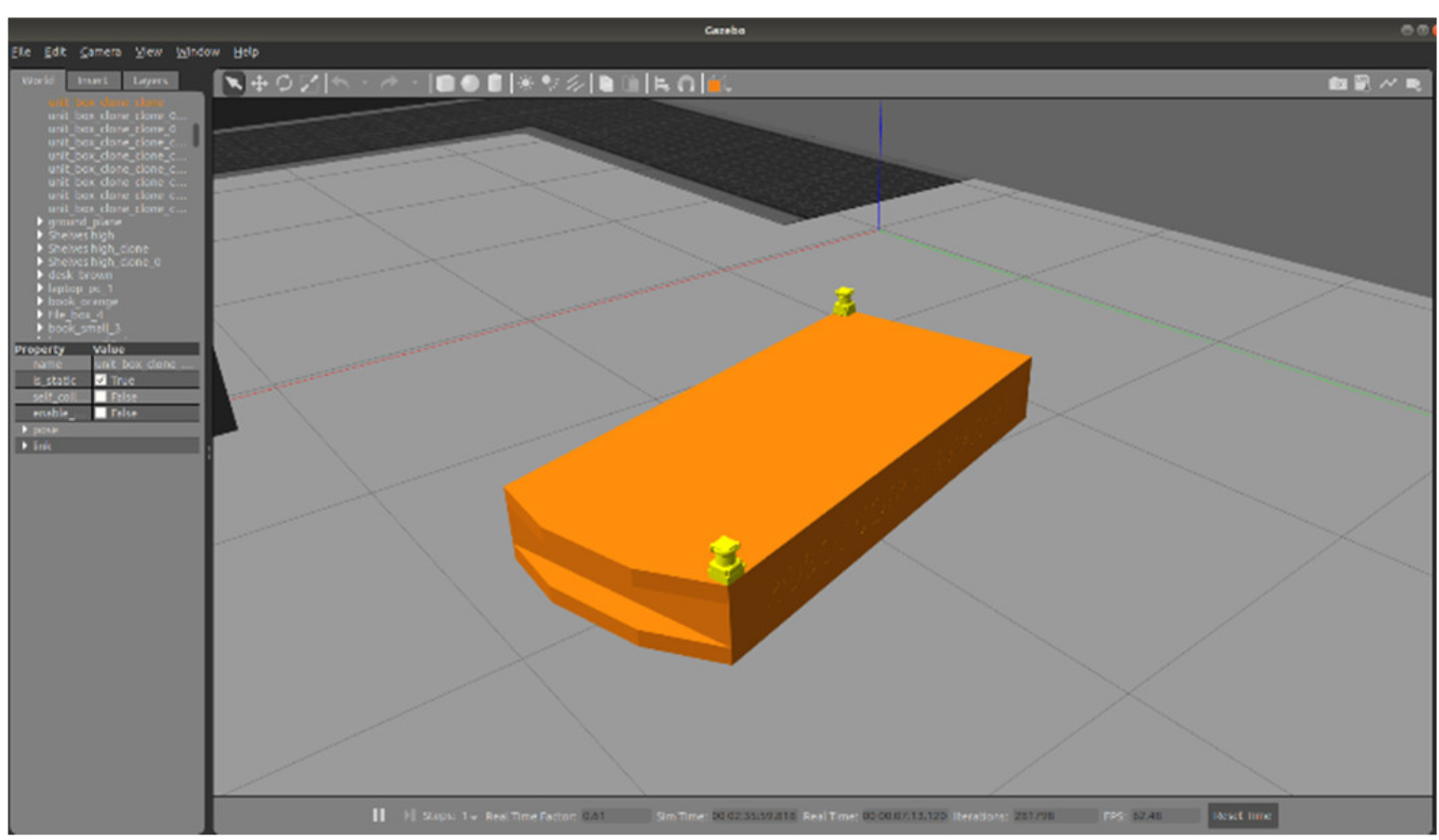This screenshot has height=840, width=1439.
Task: Uncheck the is_static checkbox
Action: 101,381
